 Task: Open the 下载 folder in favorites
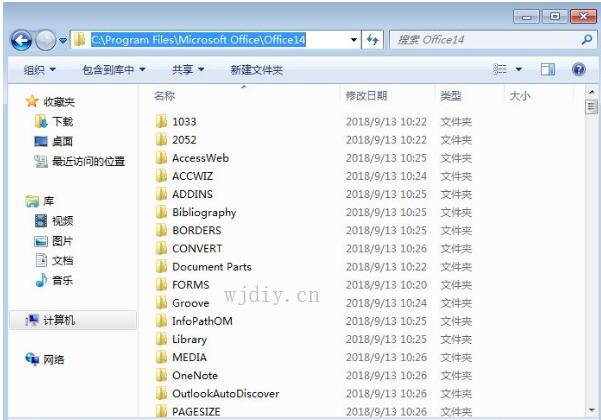pos(62,121)
